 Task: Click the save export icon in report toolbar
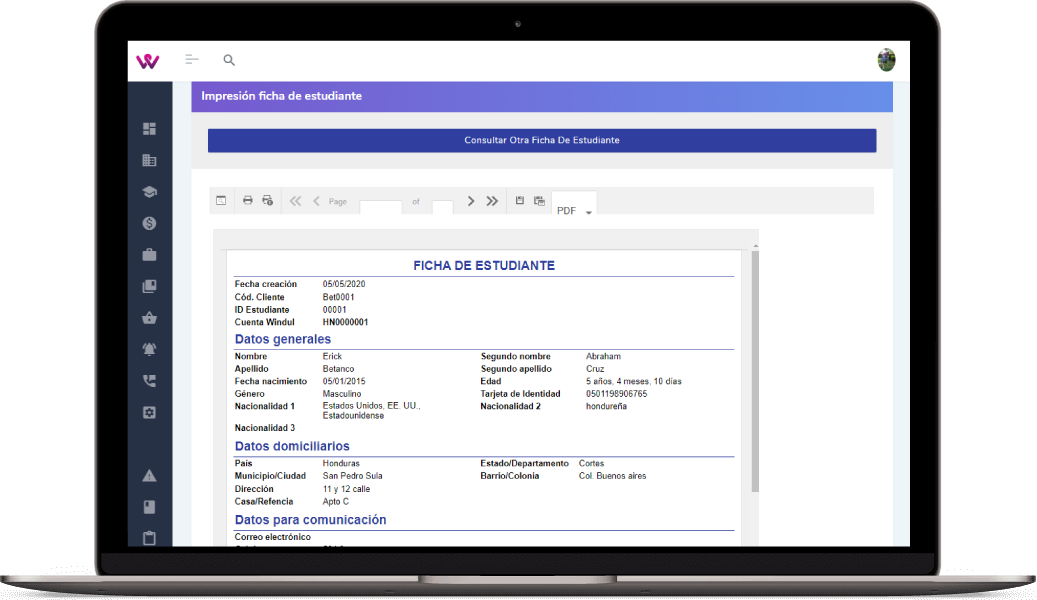tap(520, 201)
